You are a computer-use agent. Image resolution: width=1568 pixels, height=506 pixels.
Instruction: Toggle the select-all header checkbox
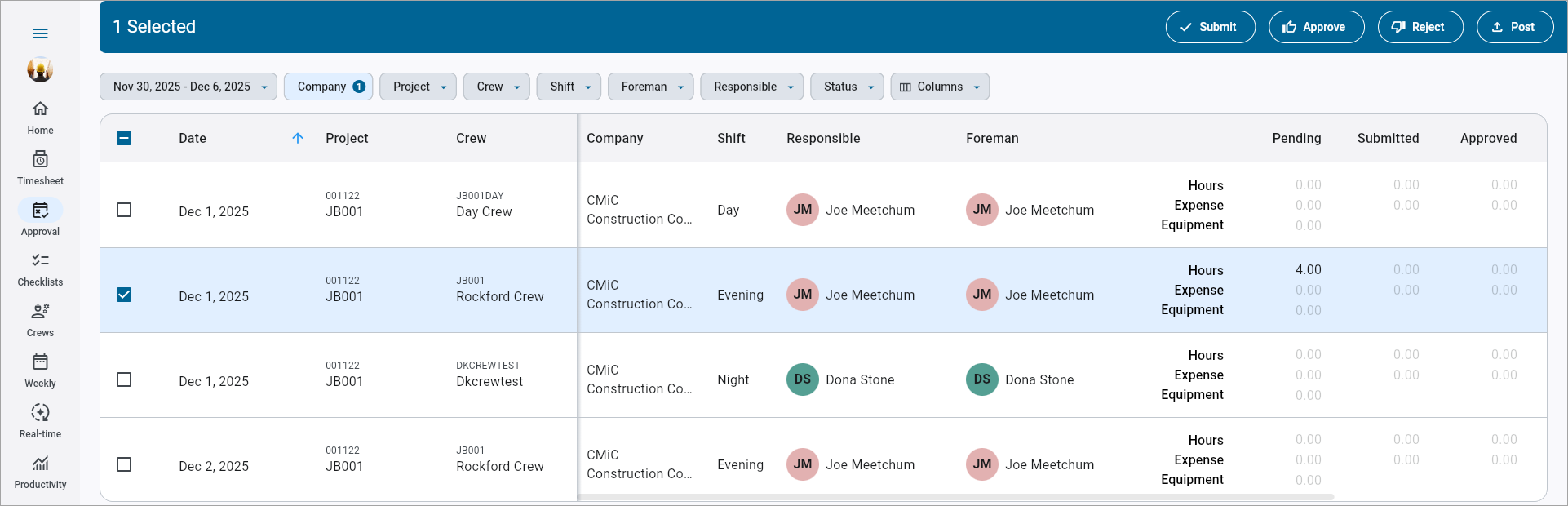point(124,138)
